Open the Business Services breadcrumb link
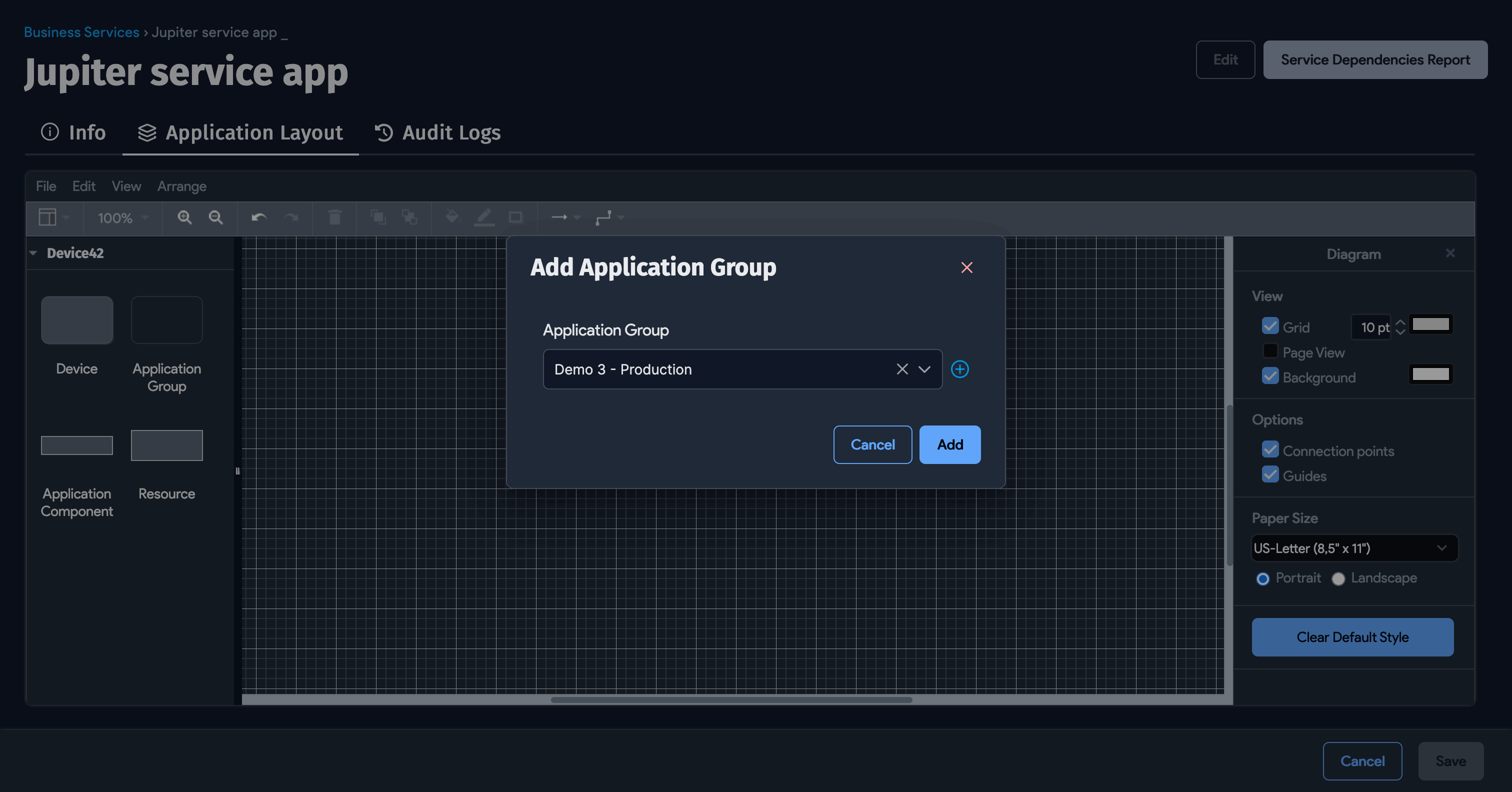 (x=81, y=32)
